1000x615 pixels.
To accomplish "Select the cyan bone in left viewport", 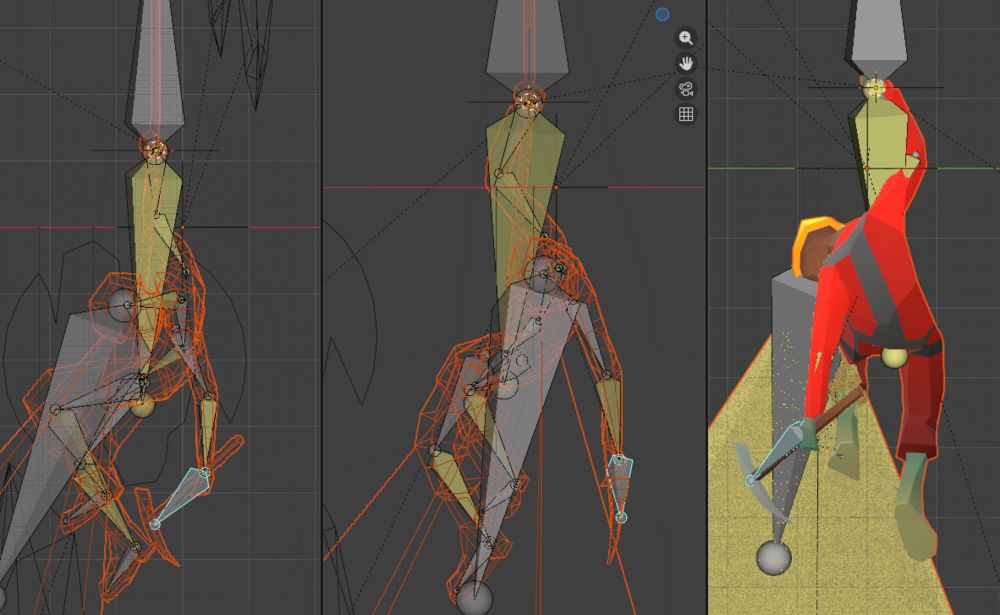I will [182, 496].
